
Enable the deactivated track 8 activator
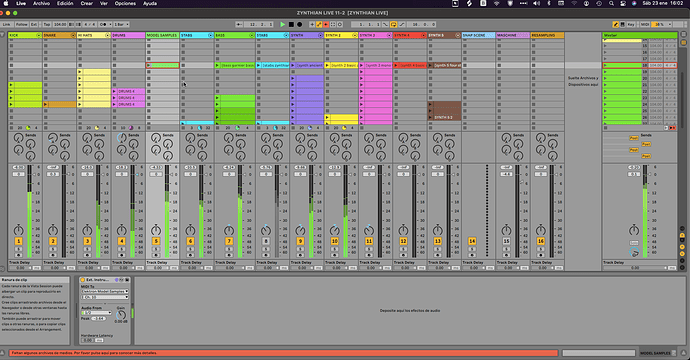pyautogui.click(x=266, y=241)
